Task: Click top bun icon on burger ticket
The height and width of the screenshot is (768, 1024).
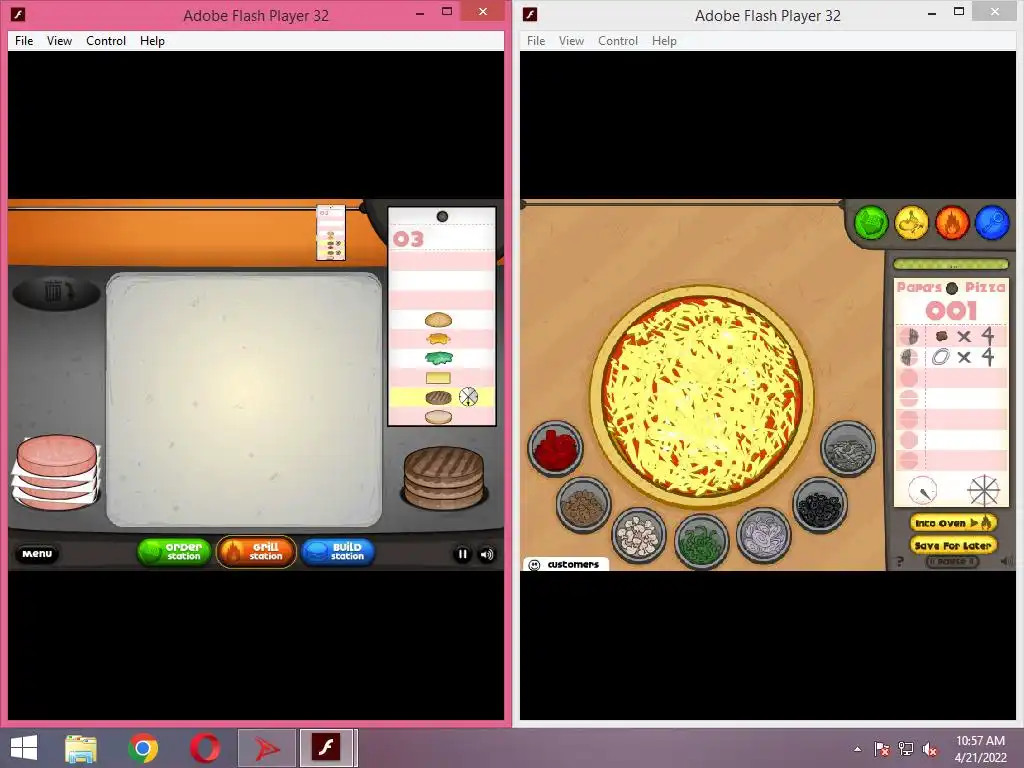Action: (x=438, y=320)
